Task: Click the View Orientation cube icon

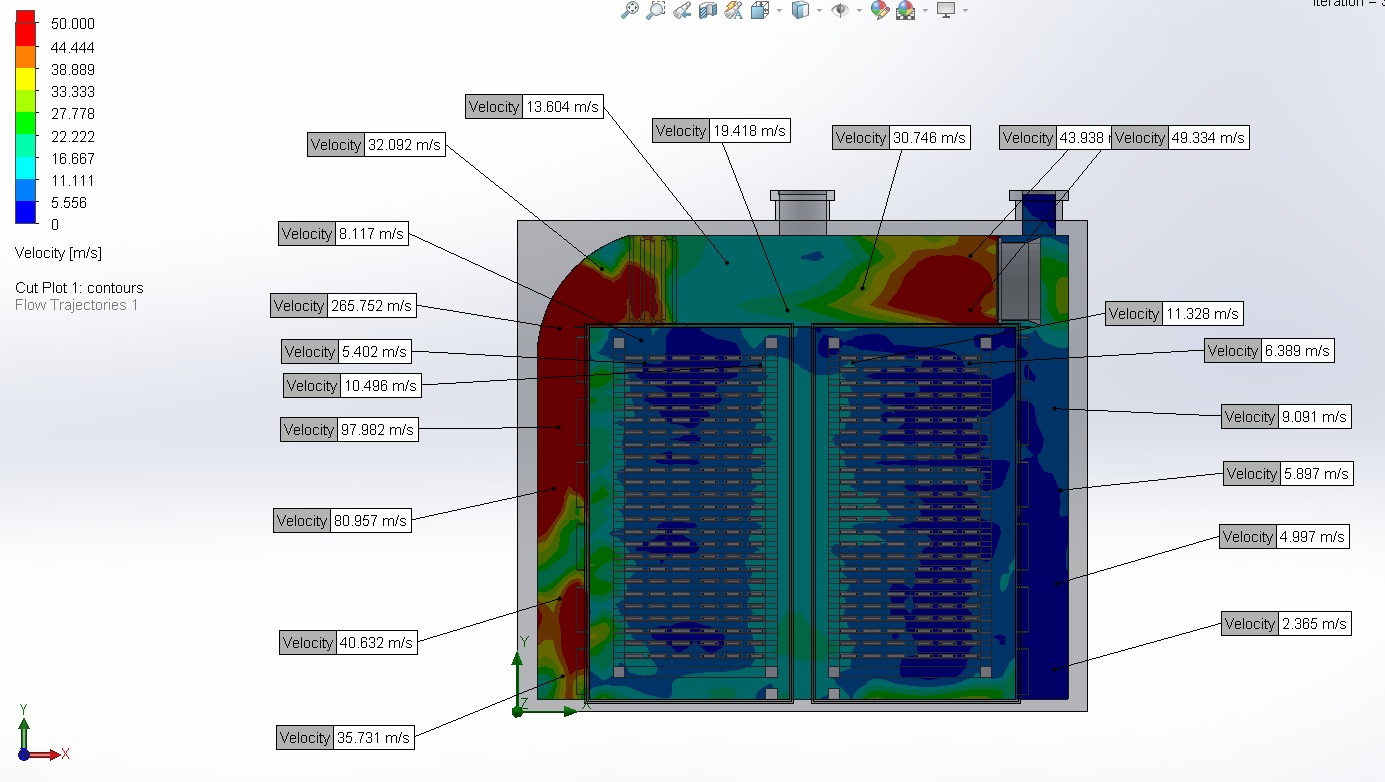Action: pos(759,10)
